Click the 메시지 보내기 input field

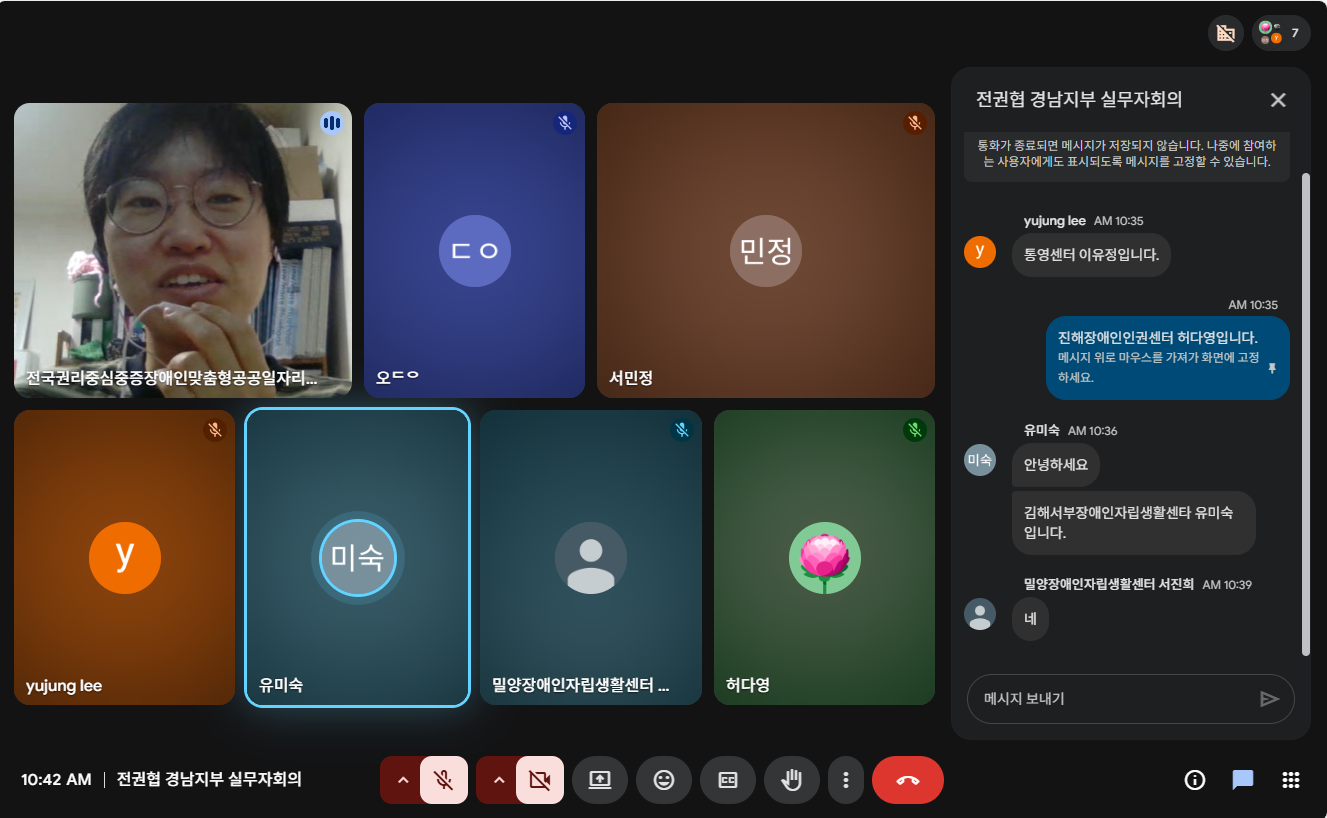point(1110,699)
